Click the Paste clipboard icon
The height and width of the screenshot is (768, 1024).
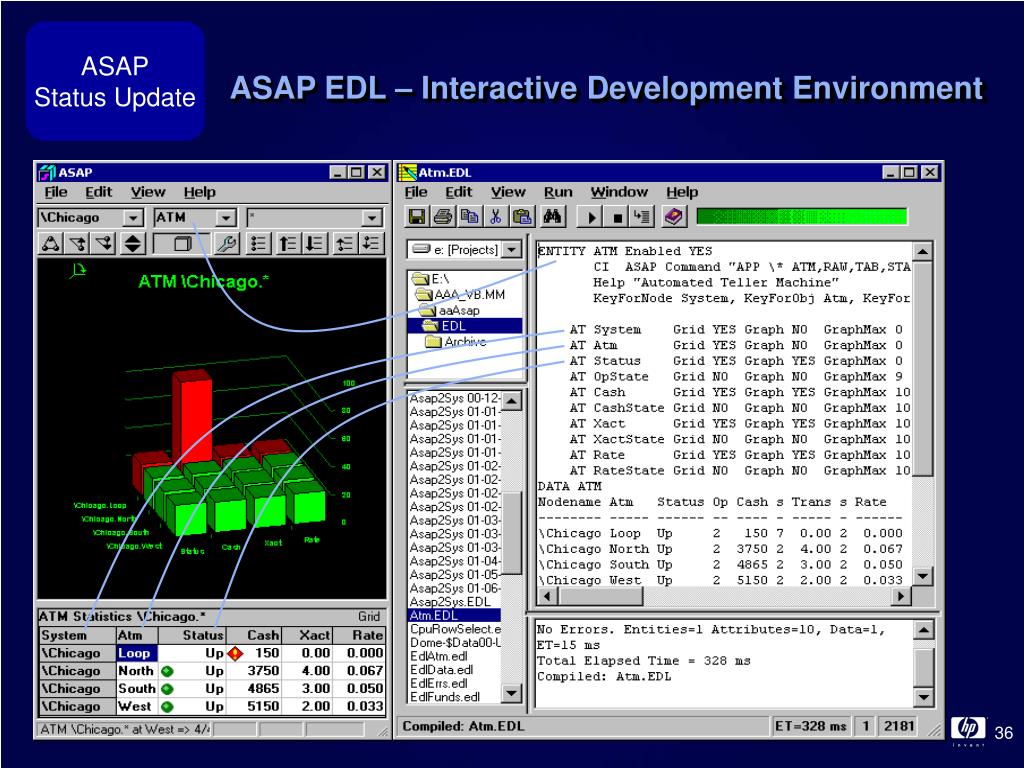[521, 217]
